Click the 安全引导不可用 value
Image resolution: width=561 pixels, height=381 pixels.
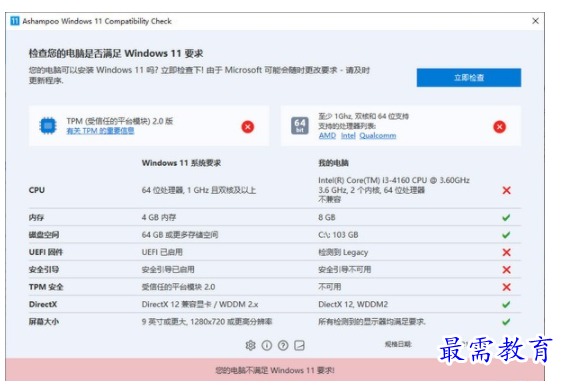tap(345, 270)
